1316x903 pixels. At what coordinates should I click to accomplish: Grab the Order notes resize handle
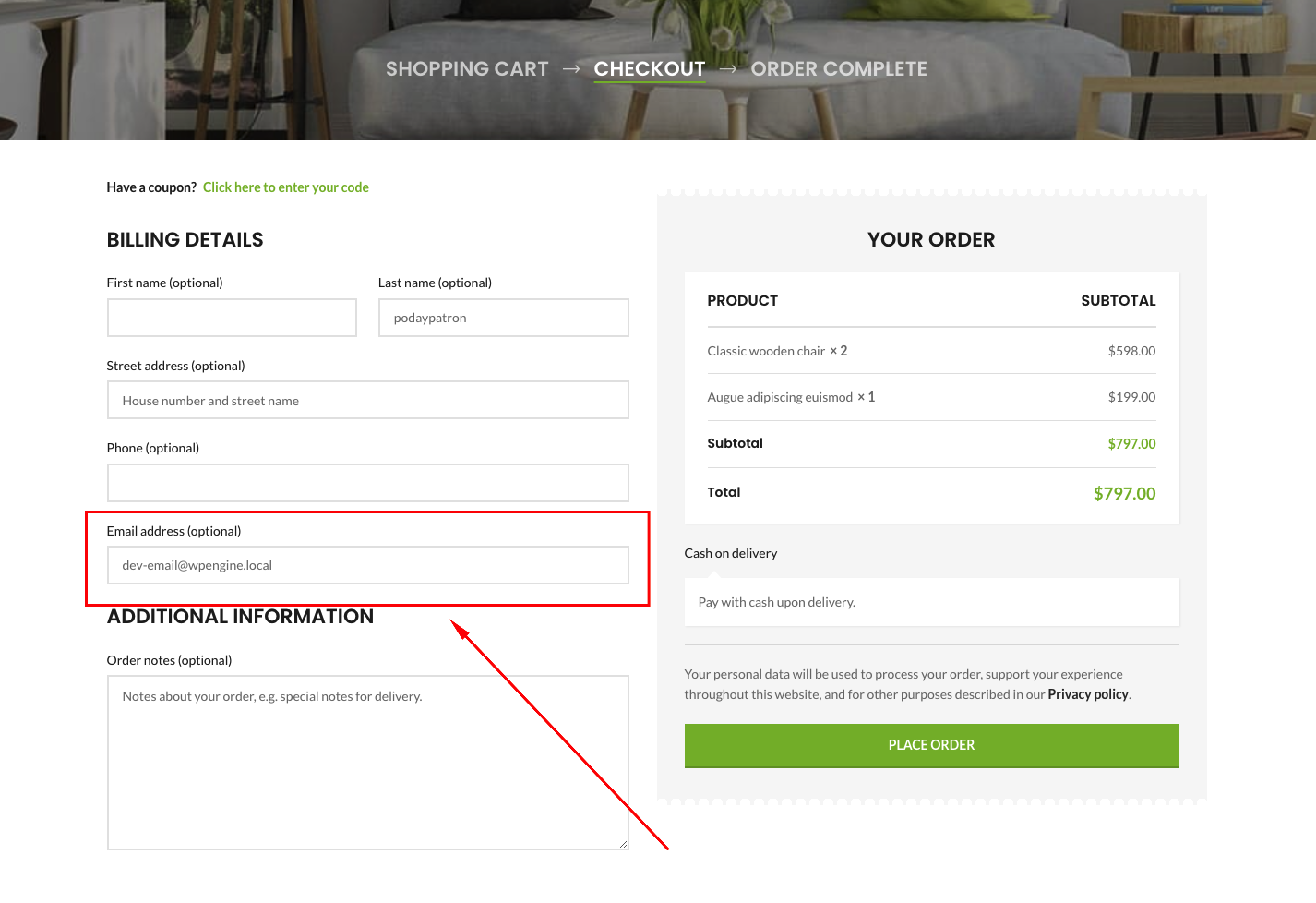(x=624, y=844)
